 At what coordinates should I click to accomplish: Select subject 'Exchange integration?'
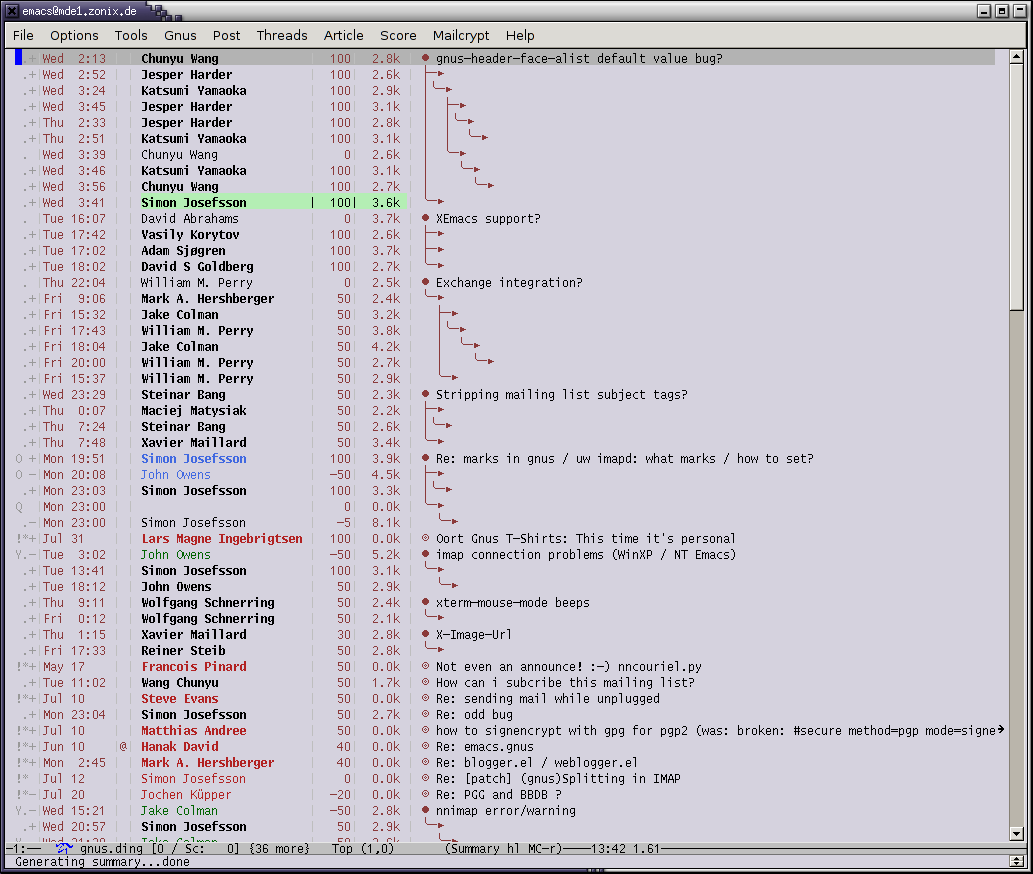(509, 282)
